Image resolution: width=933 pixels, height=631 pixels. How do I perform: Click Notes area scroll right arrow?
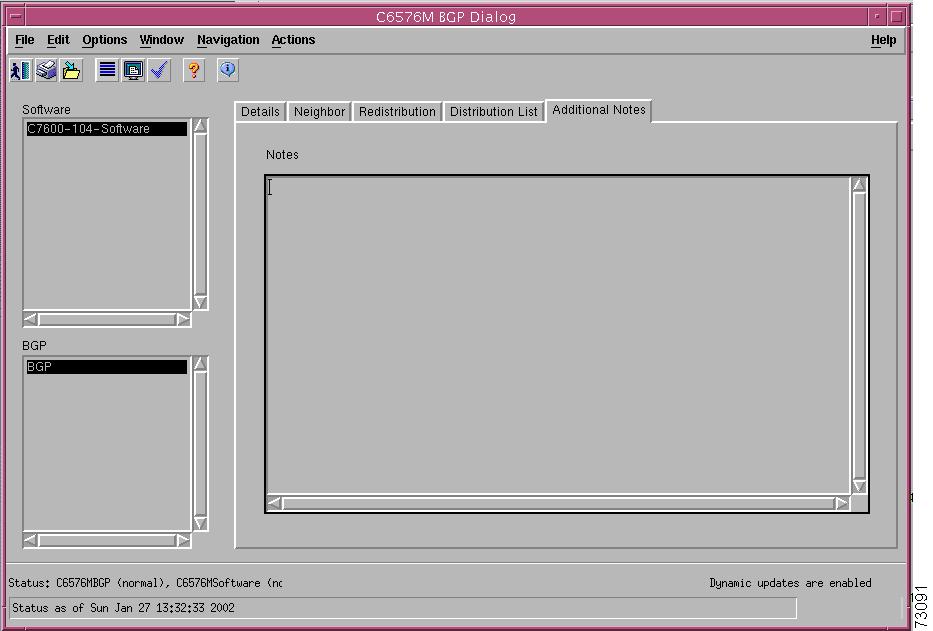click(x=841, y=503)
